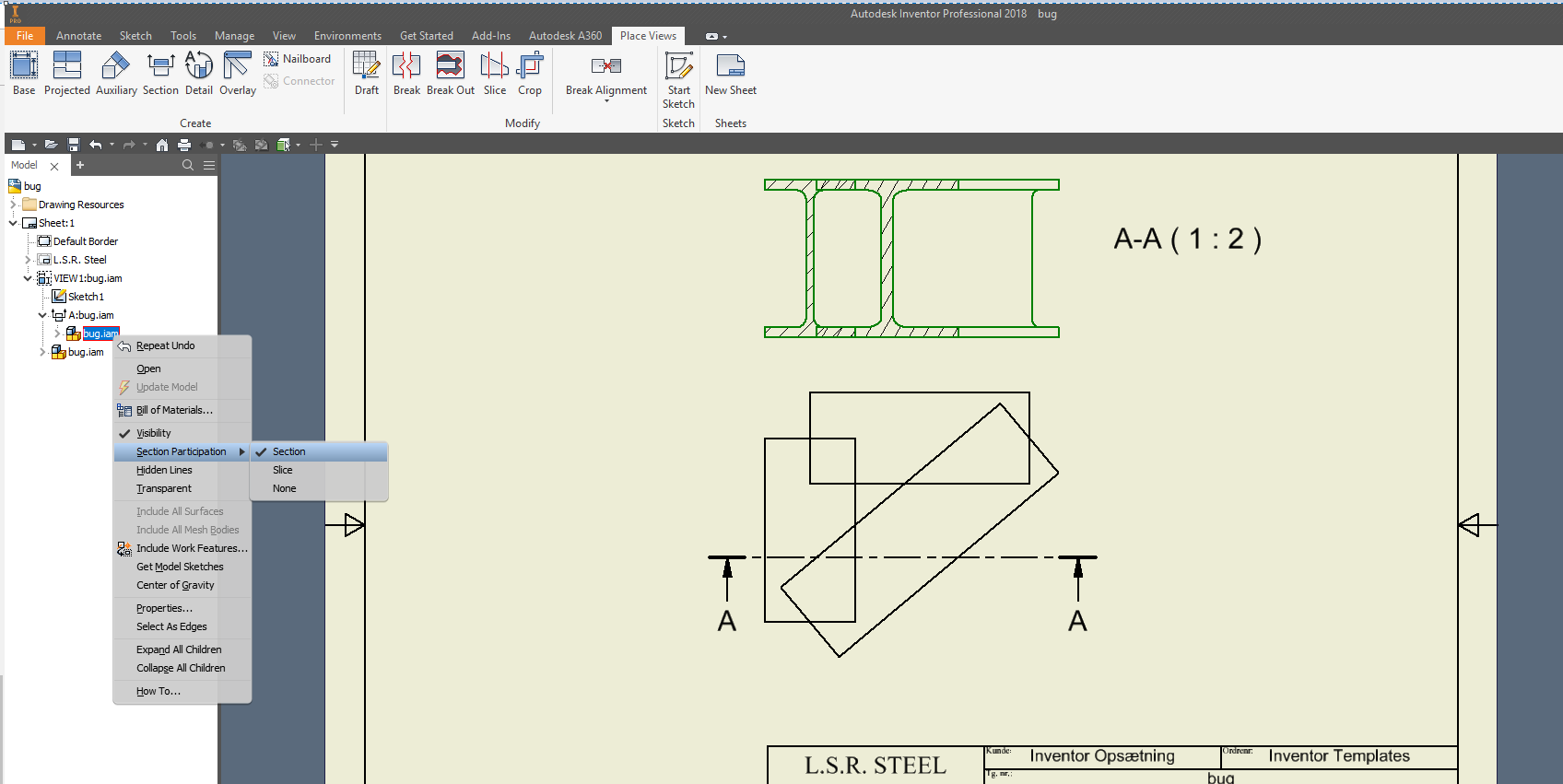The width and height of the screenshot is (1563, 784).
Task: Select the Section view tool in ribbon
Action: 160,73
